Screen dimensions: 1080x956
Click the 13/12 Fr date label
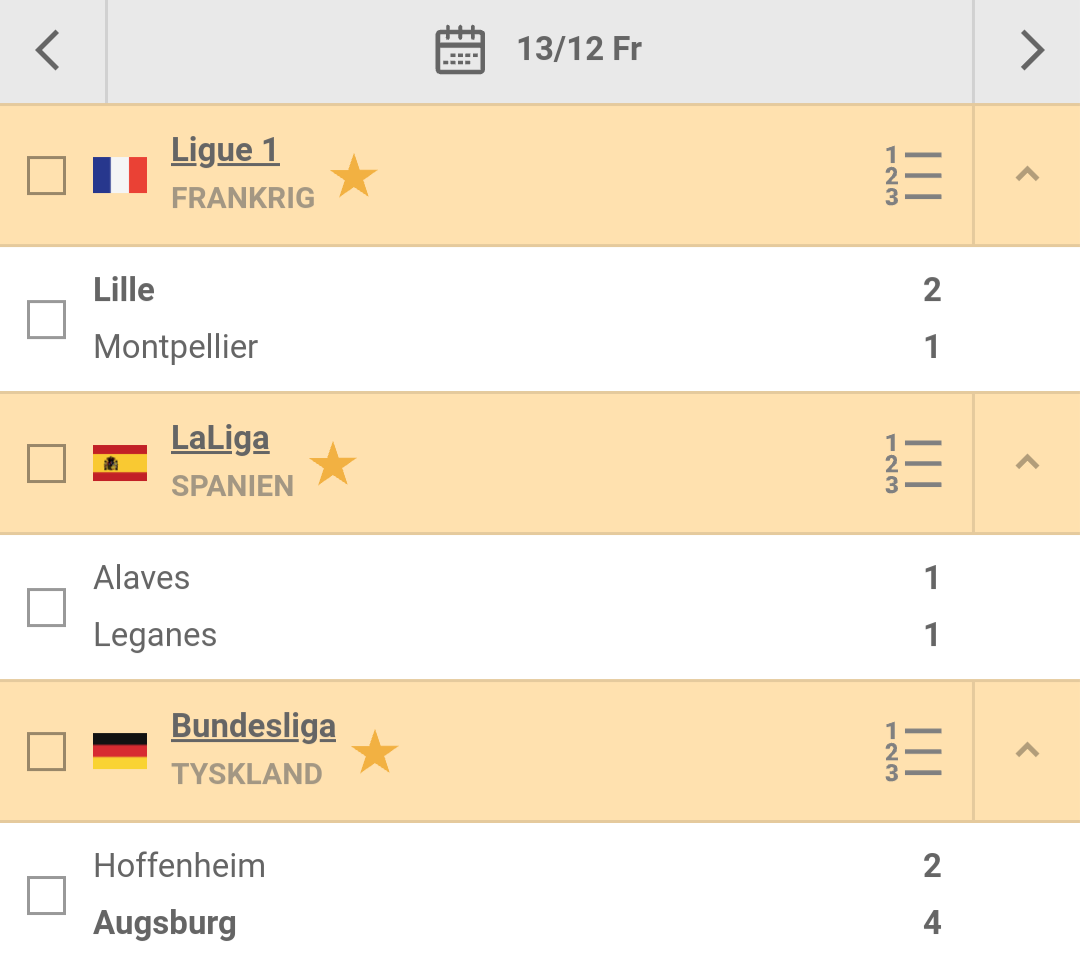click(x=579, y=49)
